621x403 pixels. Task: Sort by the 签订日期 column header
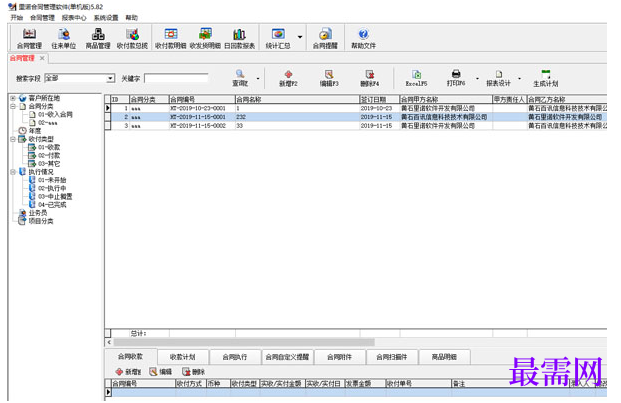click(379, 99)
